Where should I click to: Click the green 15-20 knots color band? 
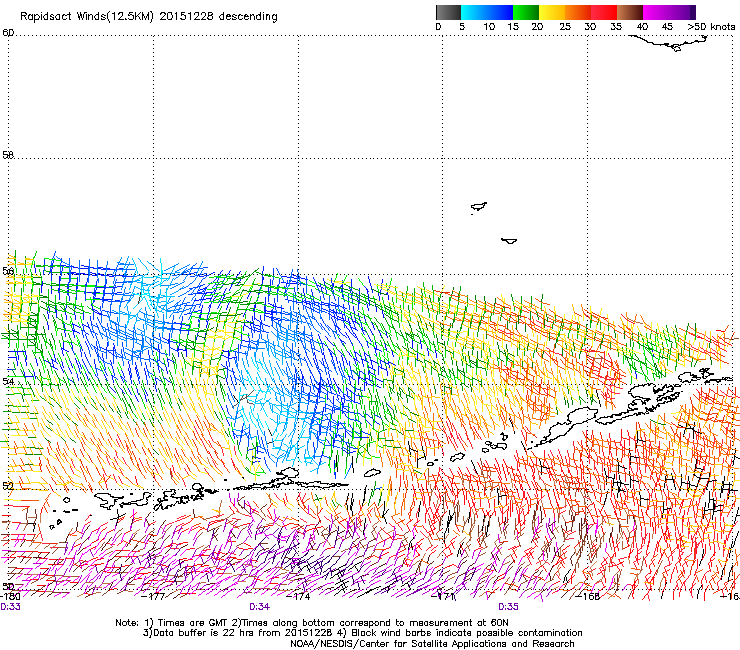pos(526,12)
